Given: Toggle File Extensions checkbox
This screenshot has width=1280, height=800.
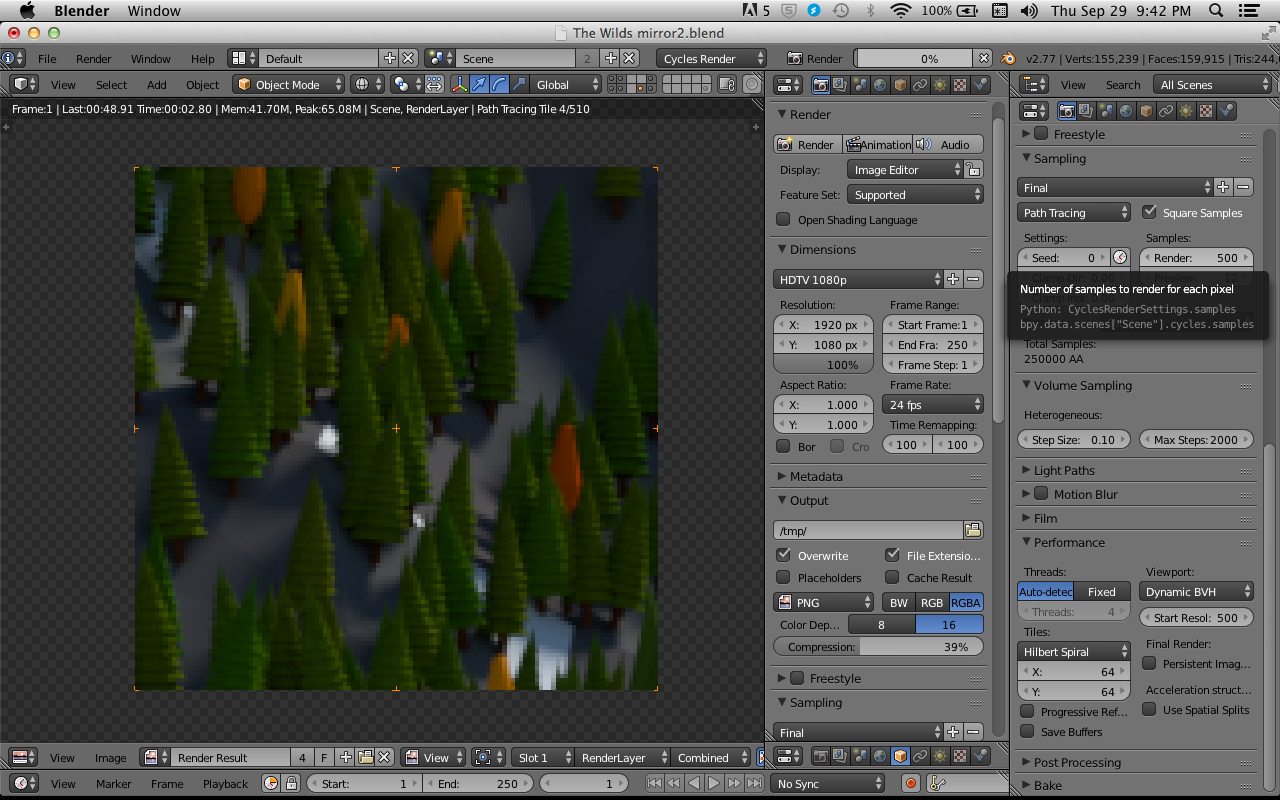Looking at the screenshot, I should [x=892, y=555].
